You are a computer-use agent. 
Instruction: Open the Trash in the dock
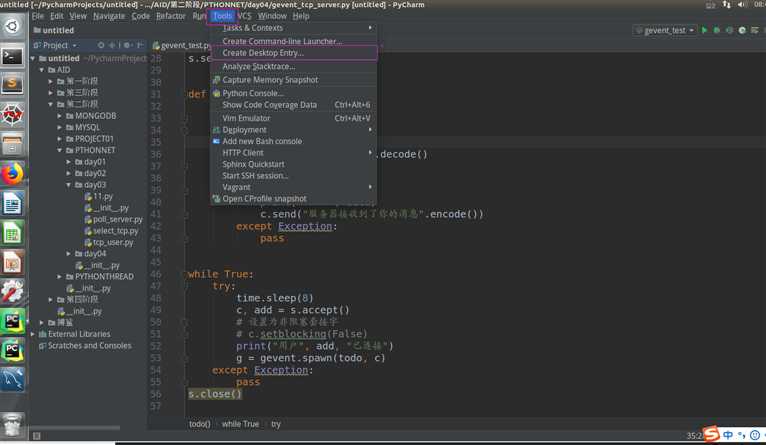[12, 424]
